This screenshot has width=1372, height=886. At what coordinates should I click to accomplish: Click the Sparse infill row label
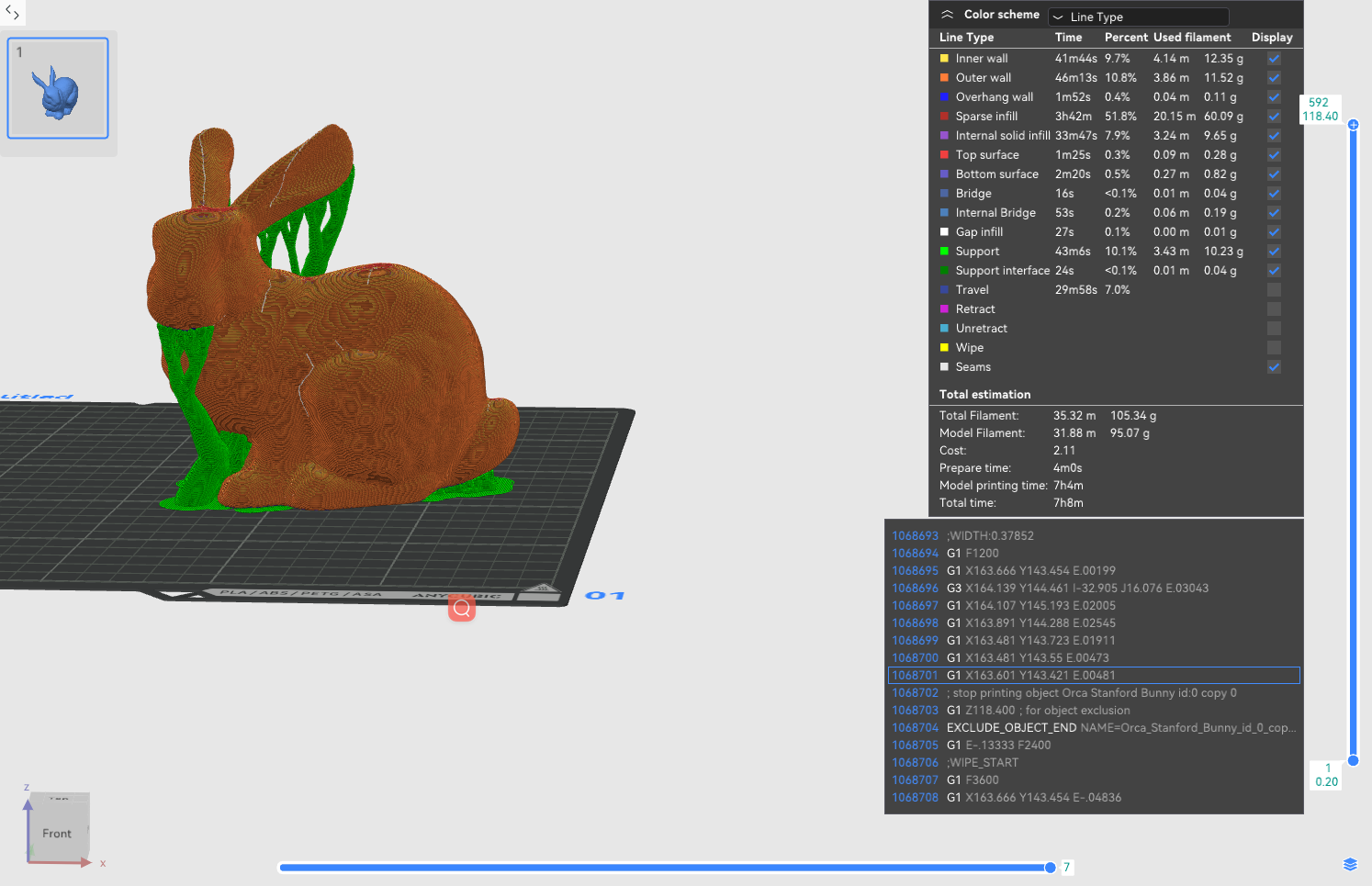(986, 116)
